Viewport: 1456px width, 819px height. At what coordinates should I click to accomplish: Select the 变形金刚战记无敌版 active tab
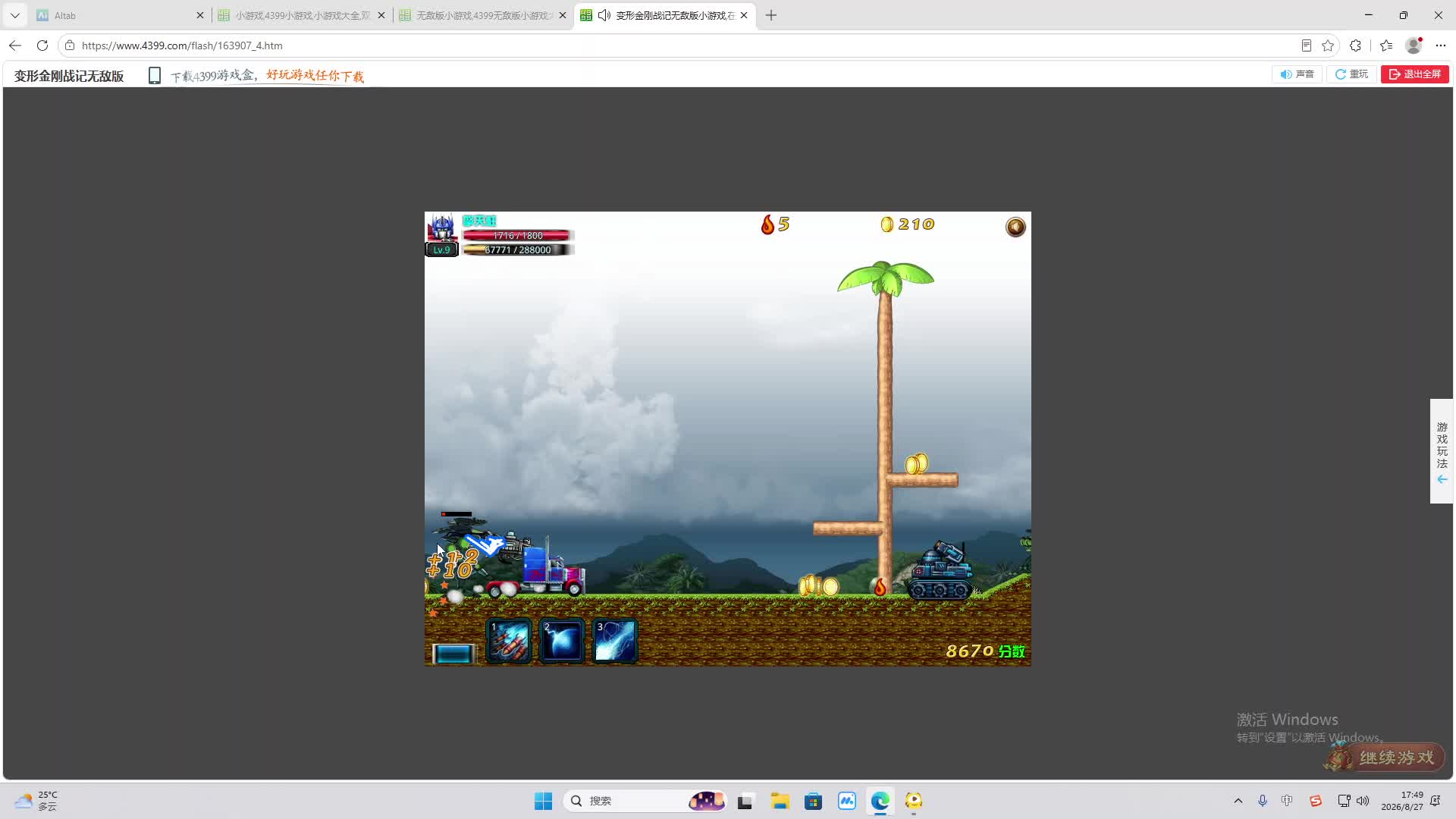click(665, 15)
